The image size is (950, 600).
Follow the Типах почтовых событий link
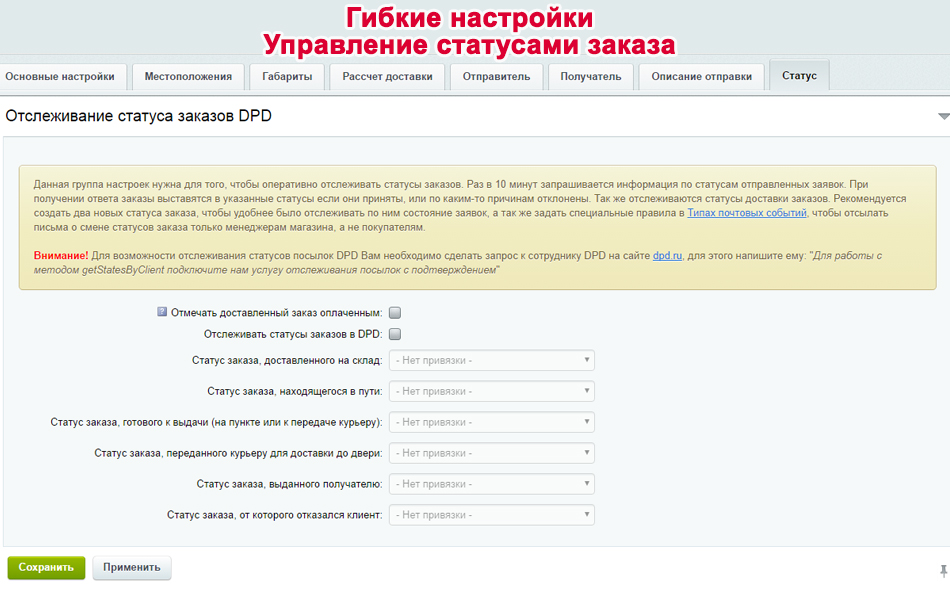point(746,213)
